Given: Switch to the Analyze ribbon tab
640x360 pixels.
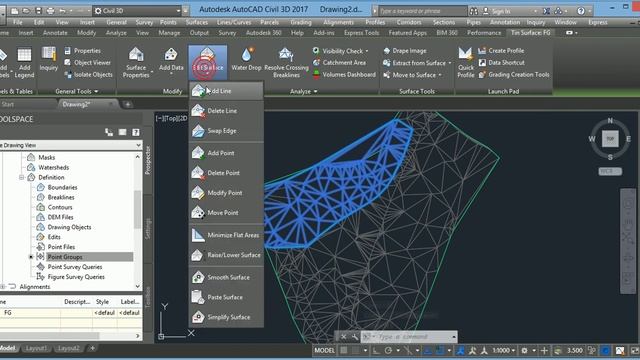Looking at the screenshot, I should (x=116, y=33).
